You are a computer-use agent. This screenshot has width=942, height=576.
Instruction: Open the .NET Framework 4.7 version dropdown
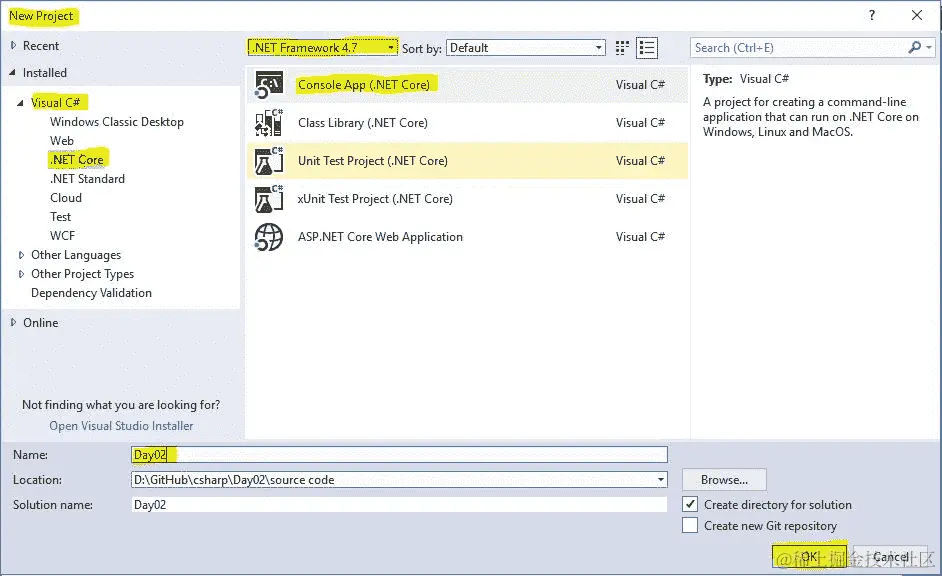pos(323,47)
